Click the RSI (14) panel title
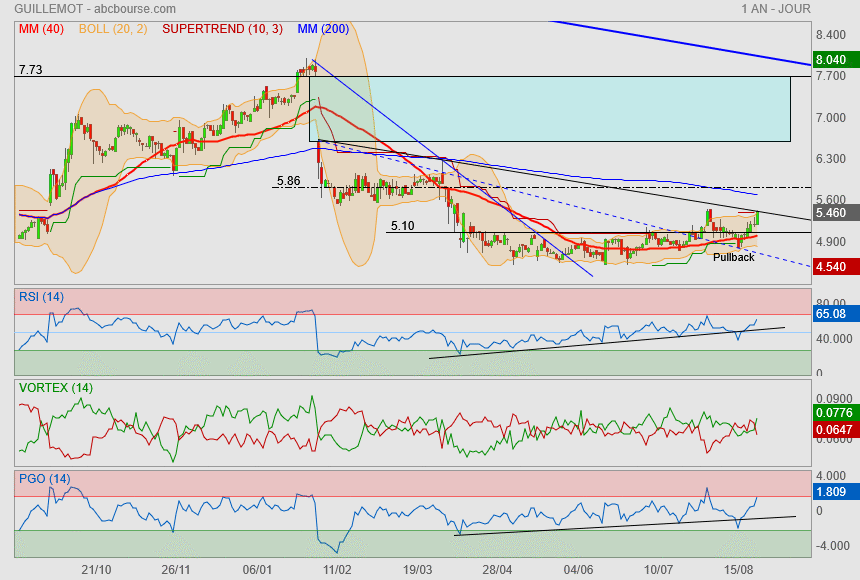The image size is (860, 580). [41, 296]
